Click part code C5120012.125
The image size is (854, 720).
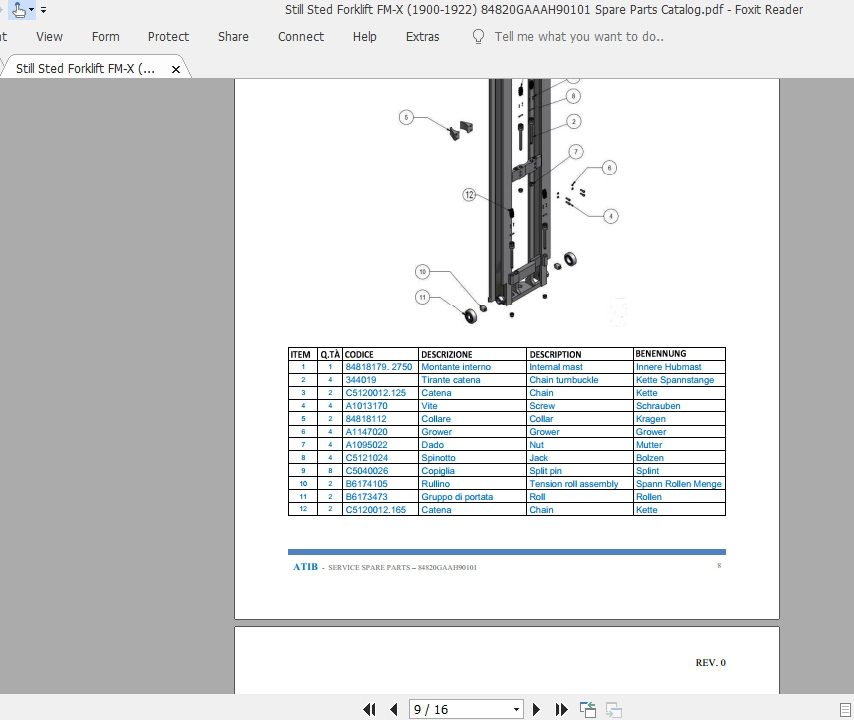point(376,393)
